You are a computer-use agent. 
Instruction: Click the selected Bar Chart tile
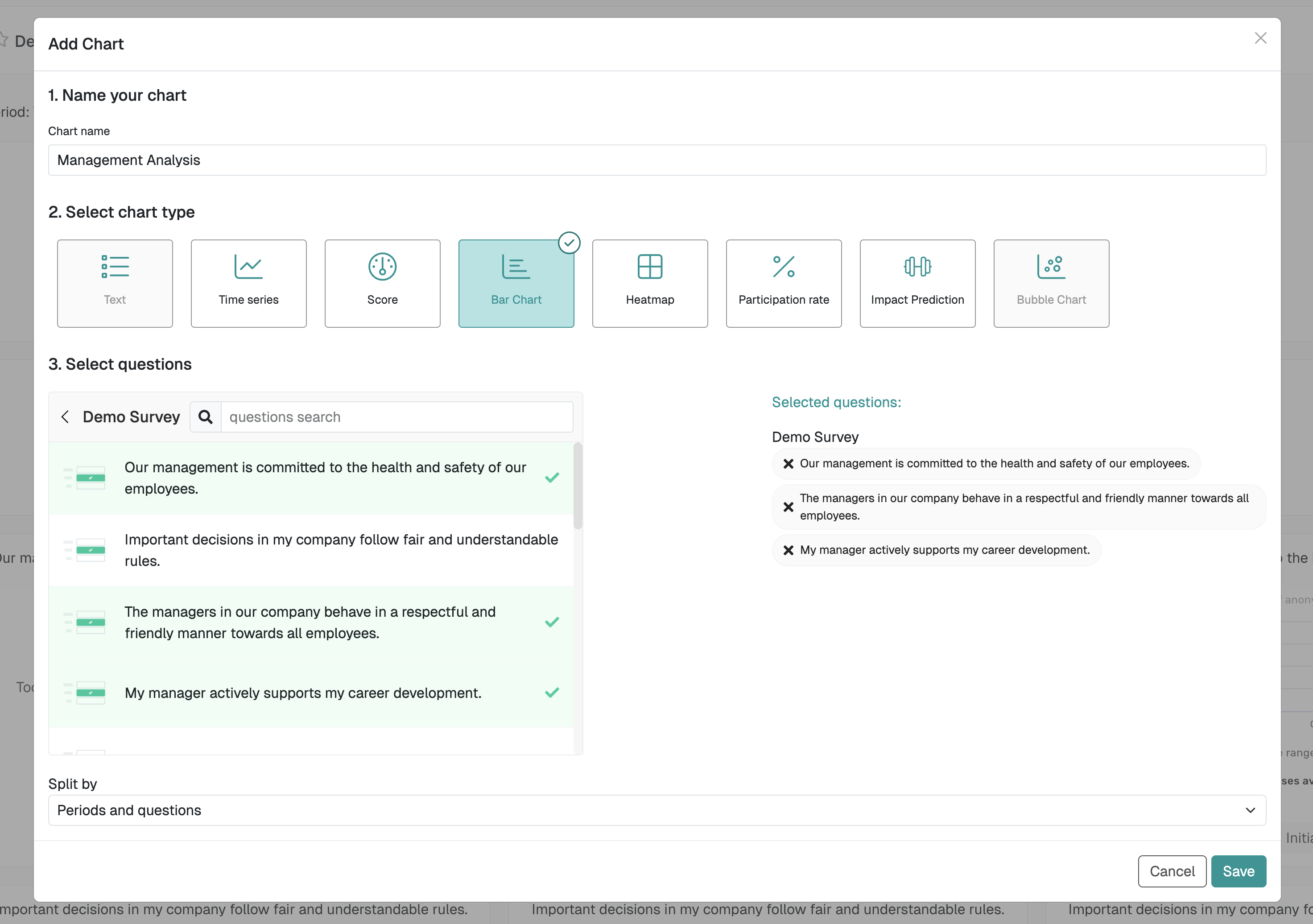(516, 283)
